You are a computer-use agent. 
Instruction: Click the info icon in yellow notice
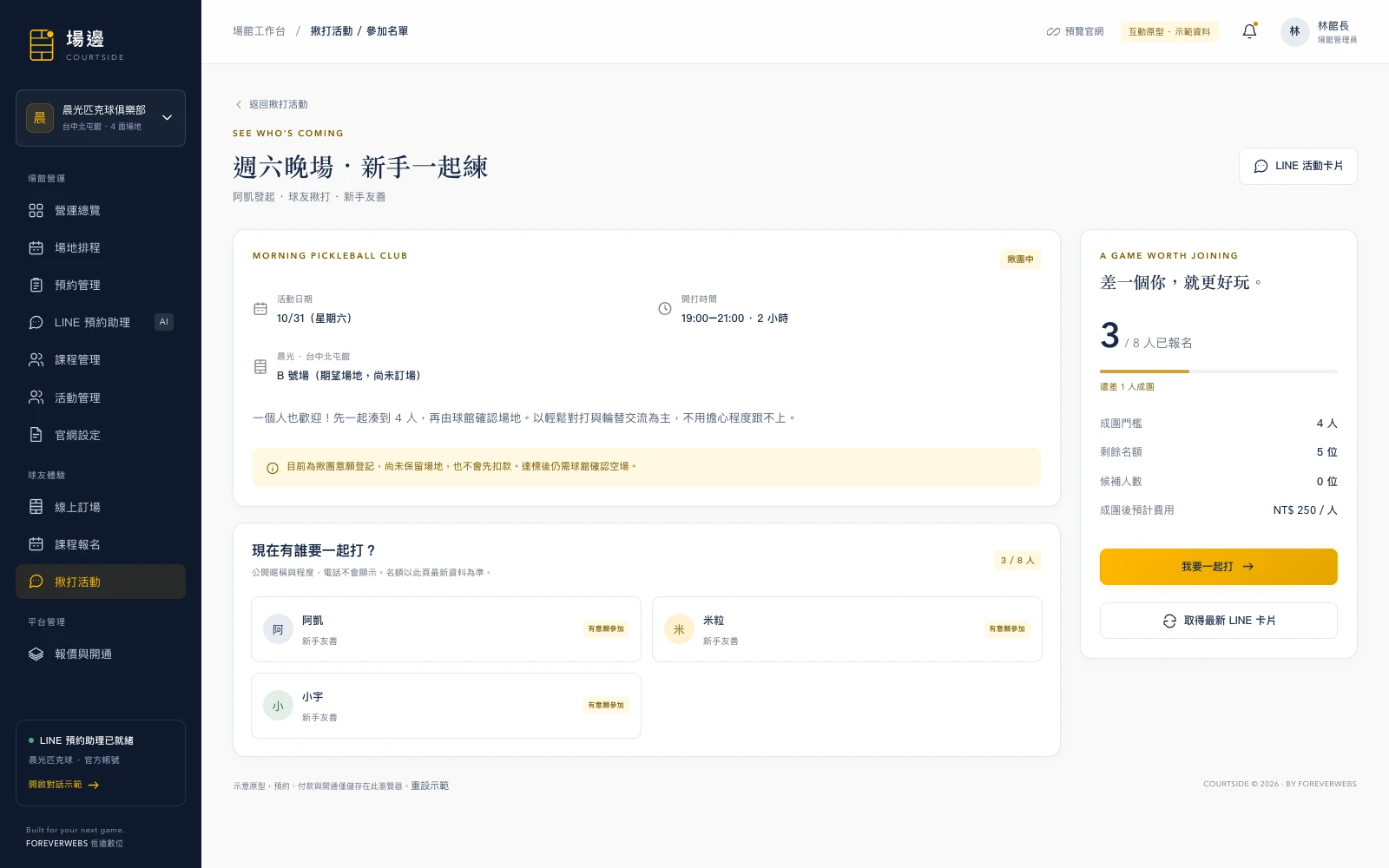(273, 468)
